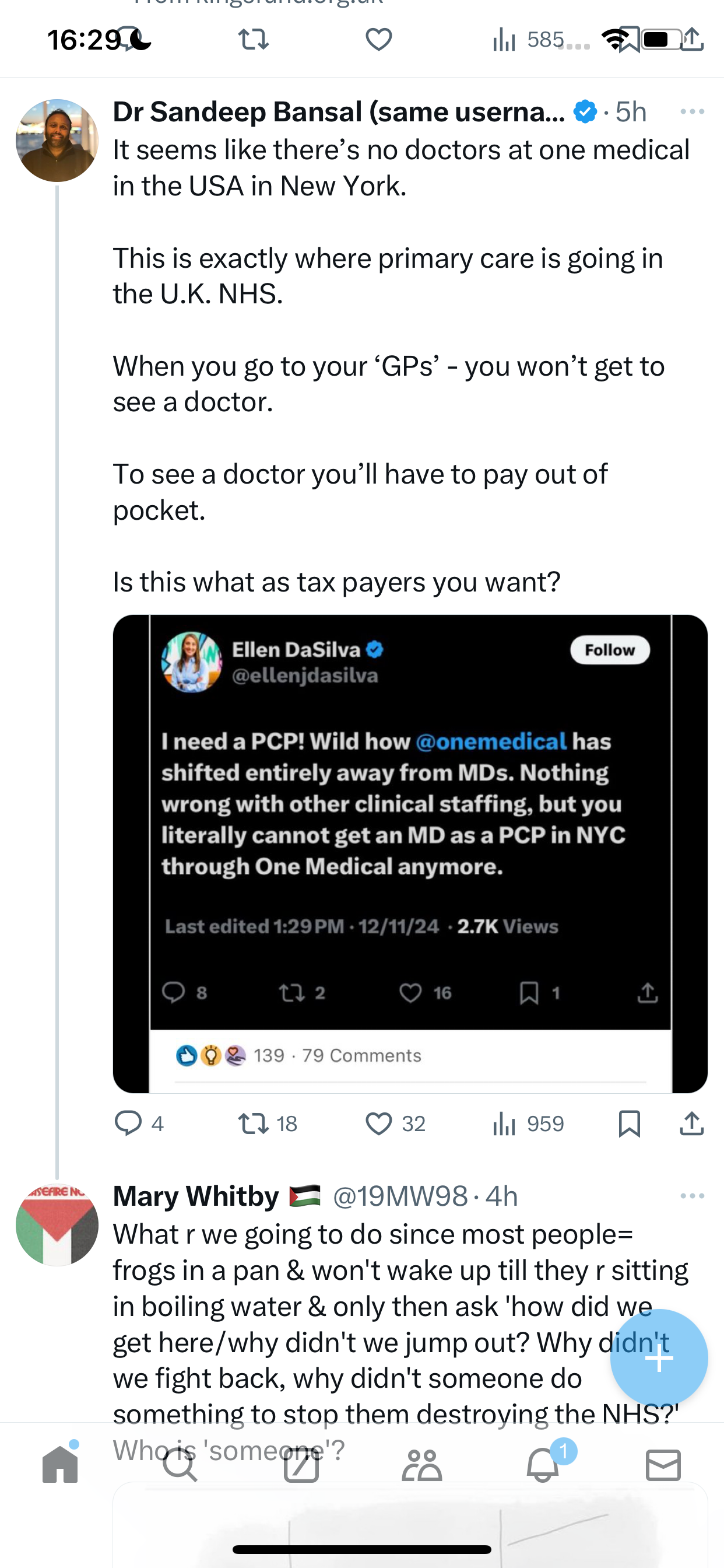This screenshot has width=724, height=1568.
Task: Open more options on Mary Whitby's reply
Action: pos(693,1196)
